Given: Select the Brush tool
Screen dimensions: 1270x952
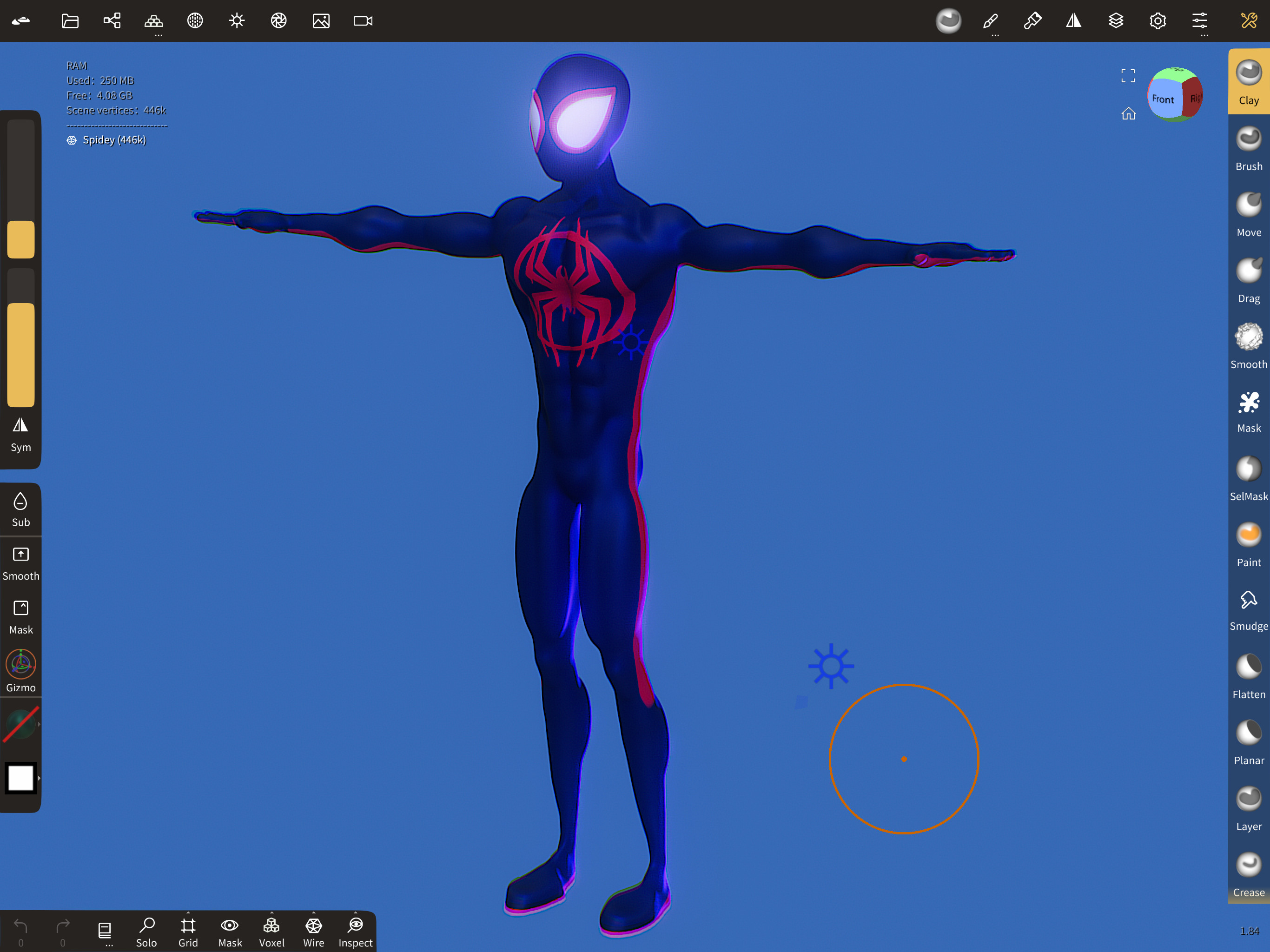Looking at the screenshot, I should point(1249,149).
